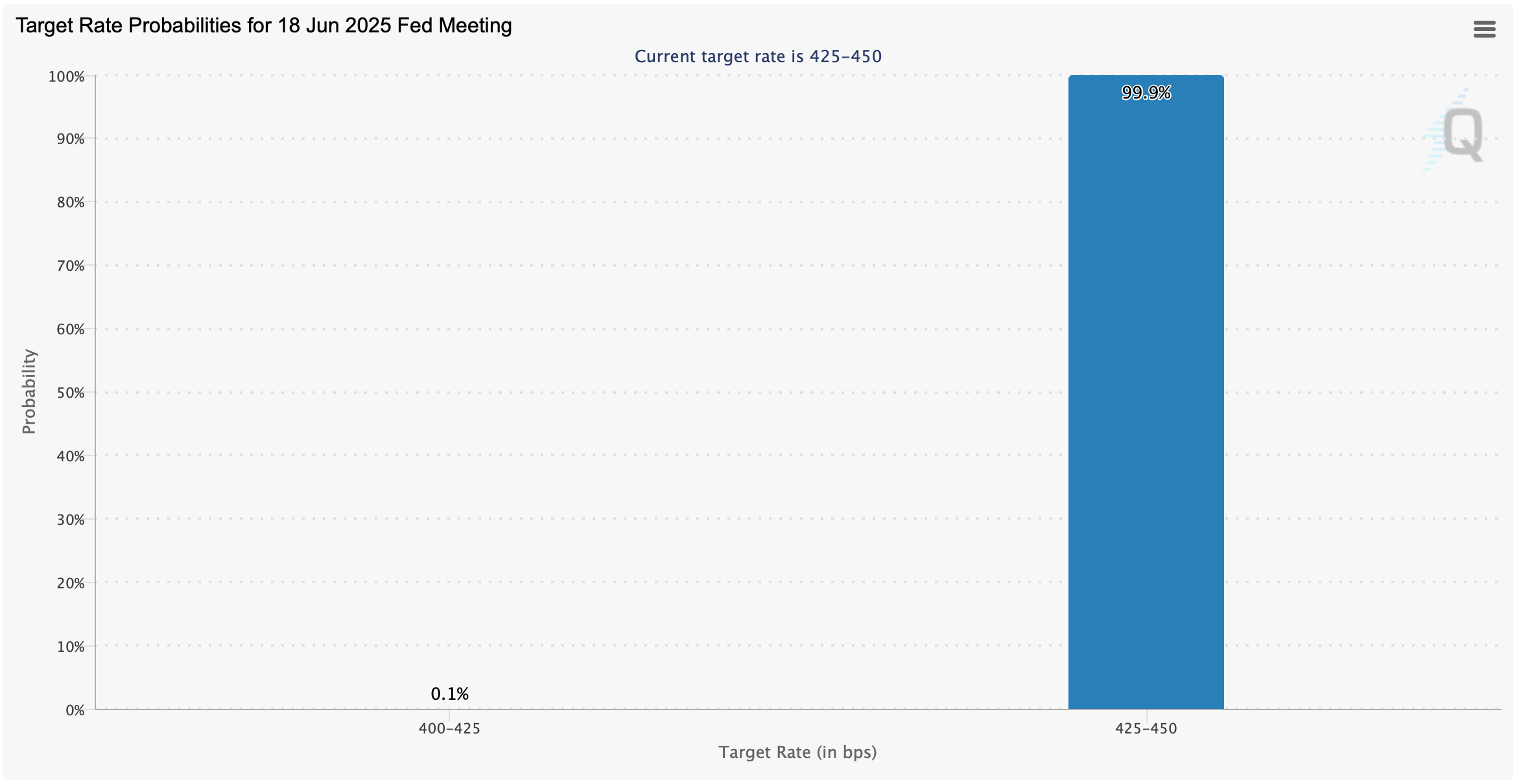The height and width of the screenshot is (784, 1521).
Task: Click the 90% y-axis tick label
Action: click(x=71, y=139)
